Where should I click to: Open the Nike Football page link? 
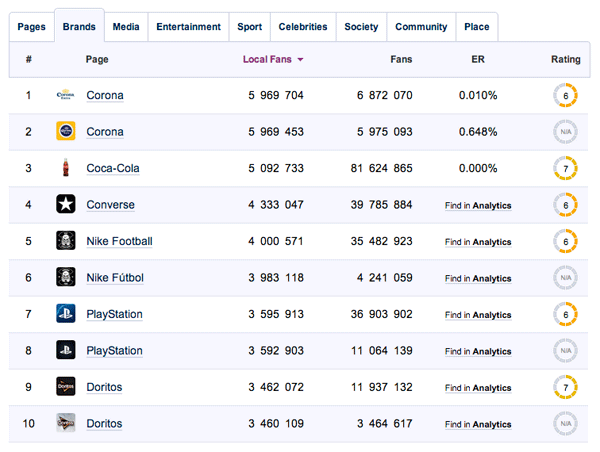[119, 241]
